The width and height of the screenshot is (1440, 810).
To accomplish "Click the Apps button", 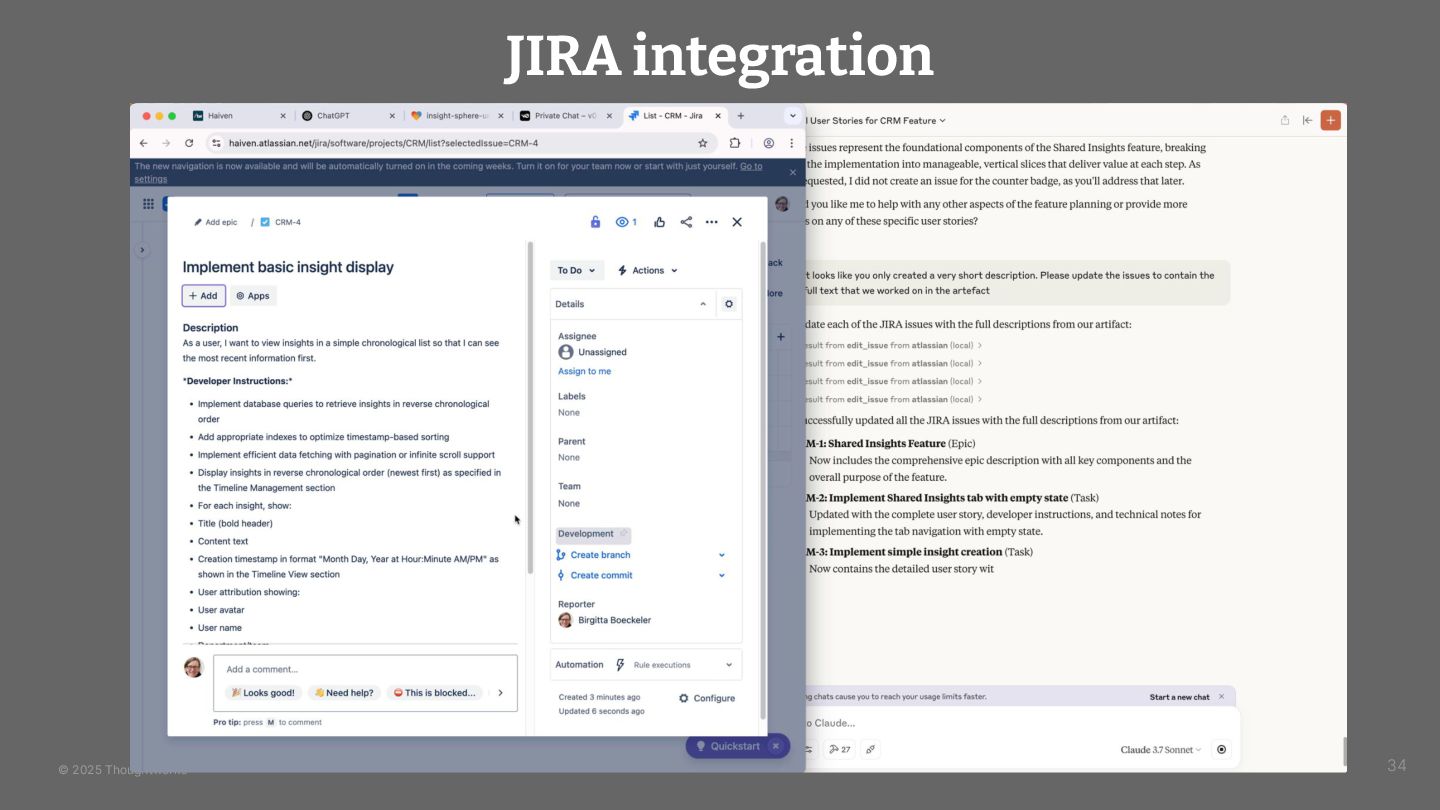I will pos(253,296).
